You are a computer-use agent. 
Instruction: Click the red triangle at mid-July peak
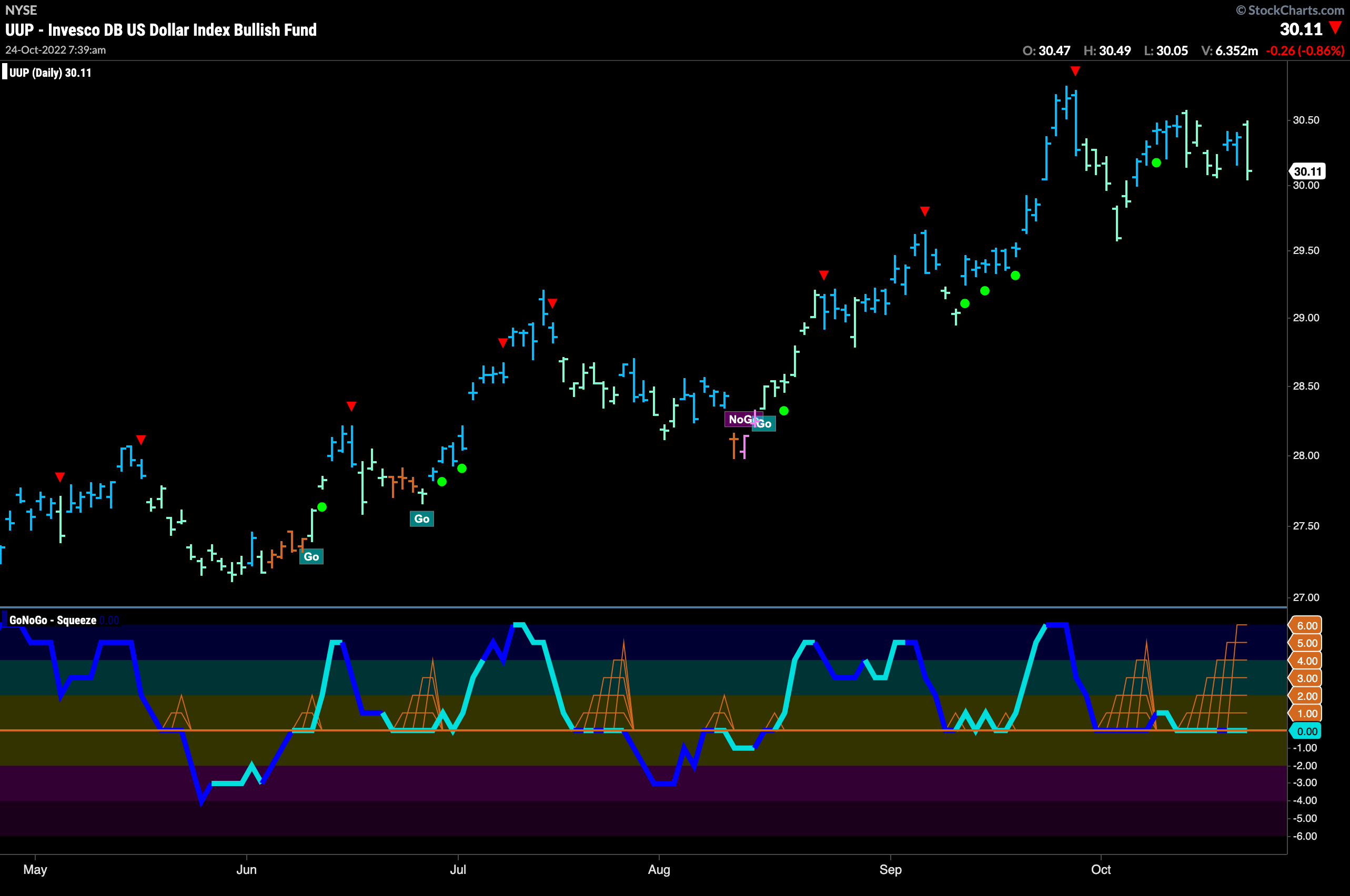point(552,303)
